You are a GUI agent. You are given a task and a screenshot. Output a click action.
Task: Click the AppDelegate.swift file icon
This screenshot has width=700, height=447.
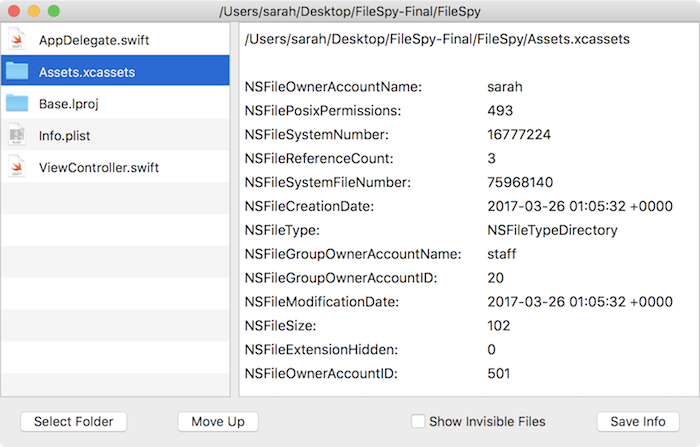coord(17,39)
